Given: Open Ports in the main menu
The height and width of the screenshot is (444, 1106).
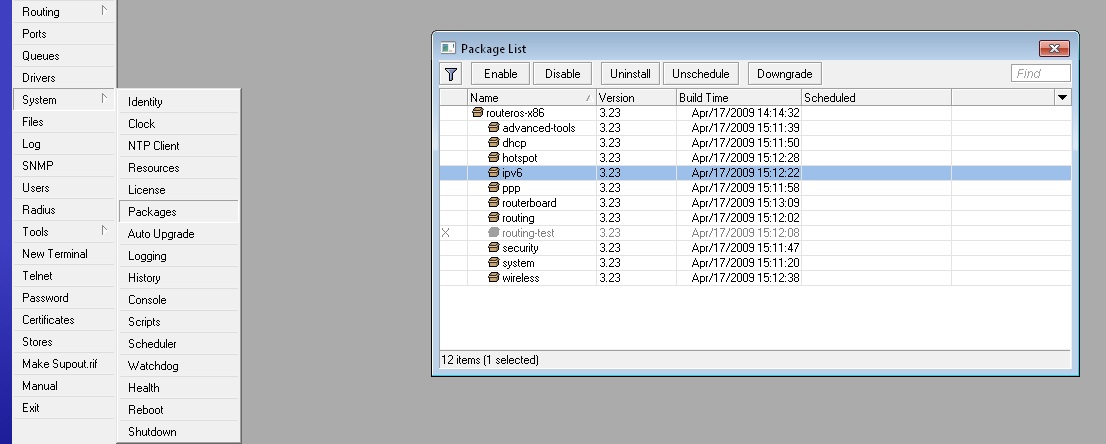Looking at the screenshot, I should tap(63, 34).
